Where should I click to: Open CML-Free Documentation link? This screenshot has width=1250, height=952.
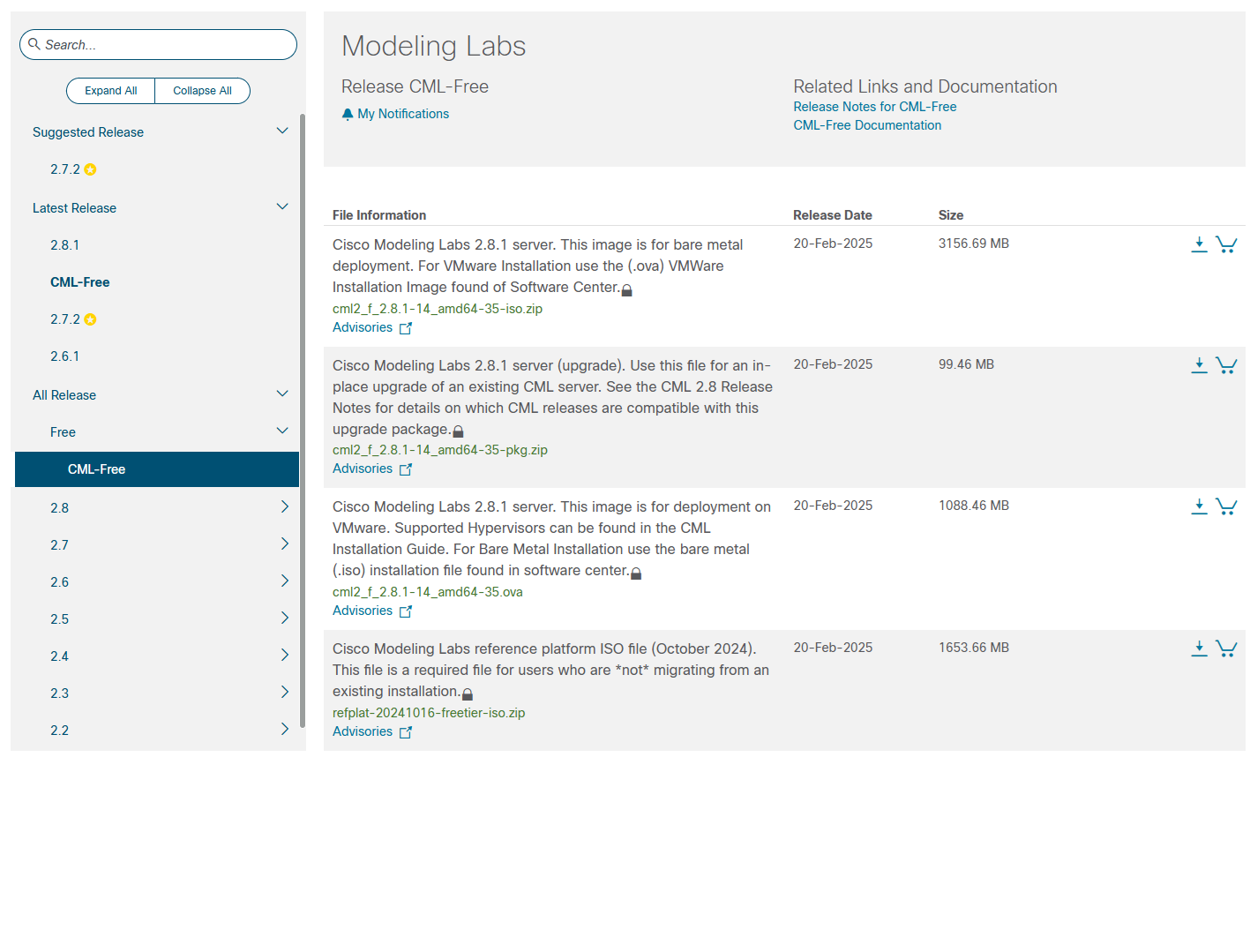pyautogui.click(x=867, y=125)
